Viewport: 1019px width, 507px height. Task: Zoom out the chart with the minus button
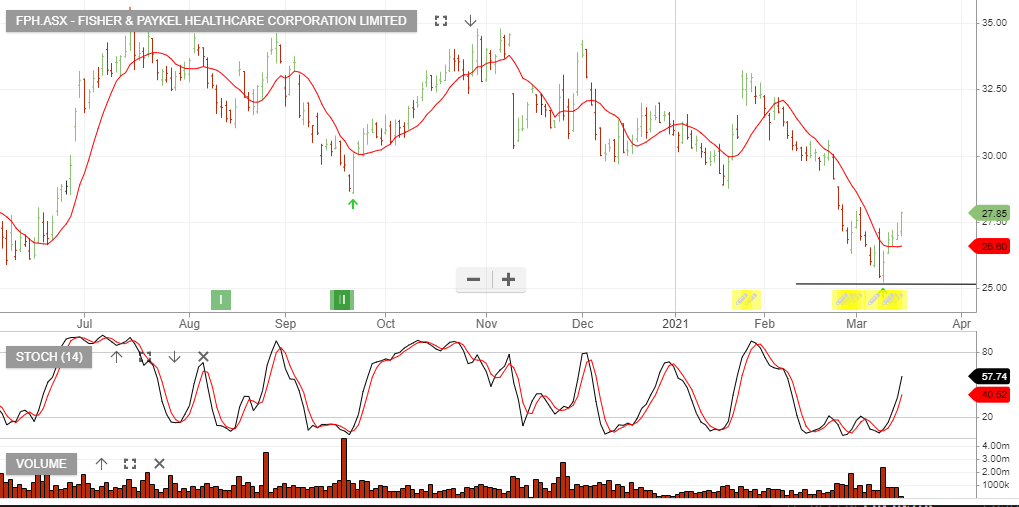click(x=474, y=280)
